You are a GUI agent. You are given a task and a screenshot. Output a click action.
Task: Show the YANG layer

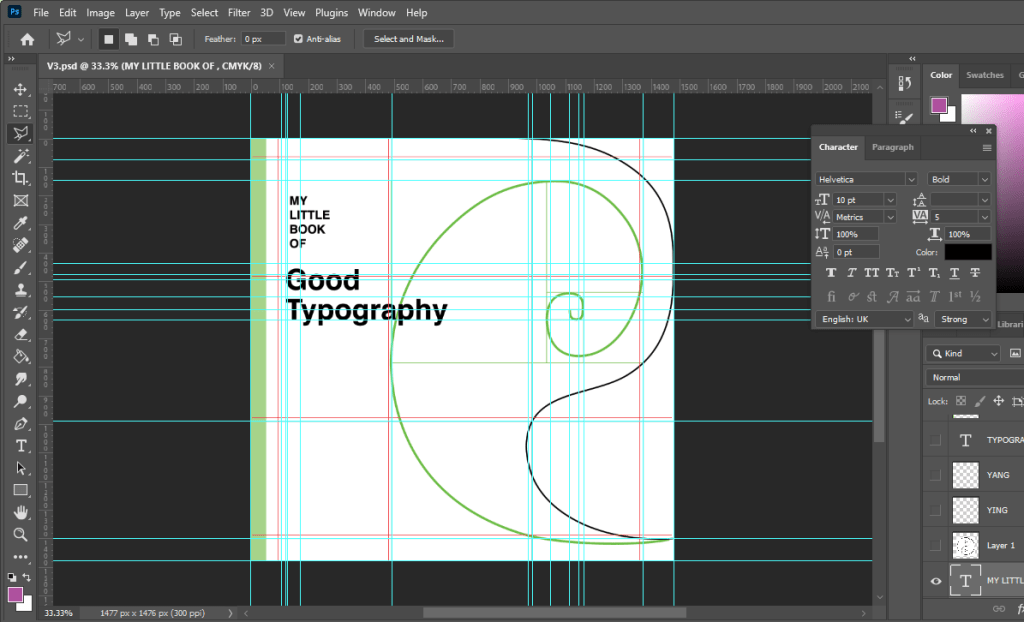coord(936,475)
